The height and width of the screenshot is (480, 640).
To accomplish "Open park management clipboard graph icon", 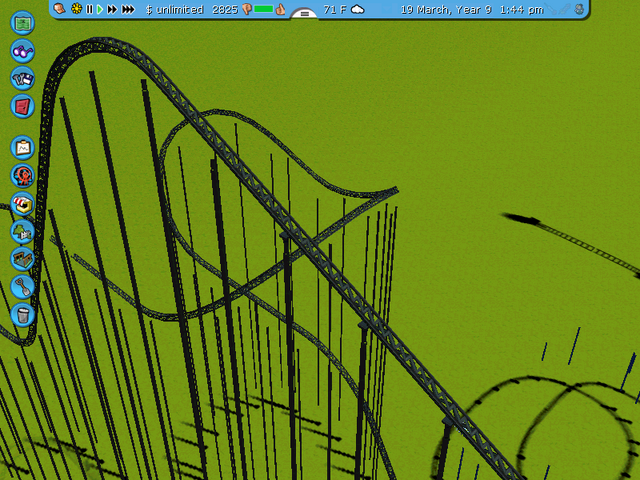I will tap(22, 148).
